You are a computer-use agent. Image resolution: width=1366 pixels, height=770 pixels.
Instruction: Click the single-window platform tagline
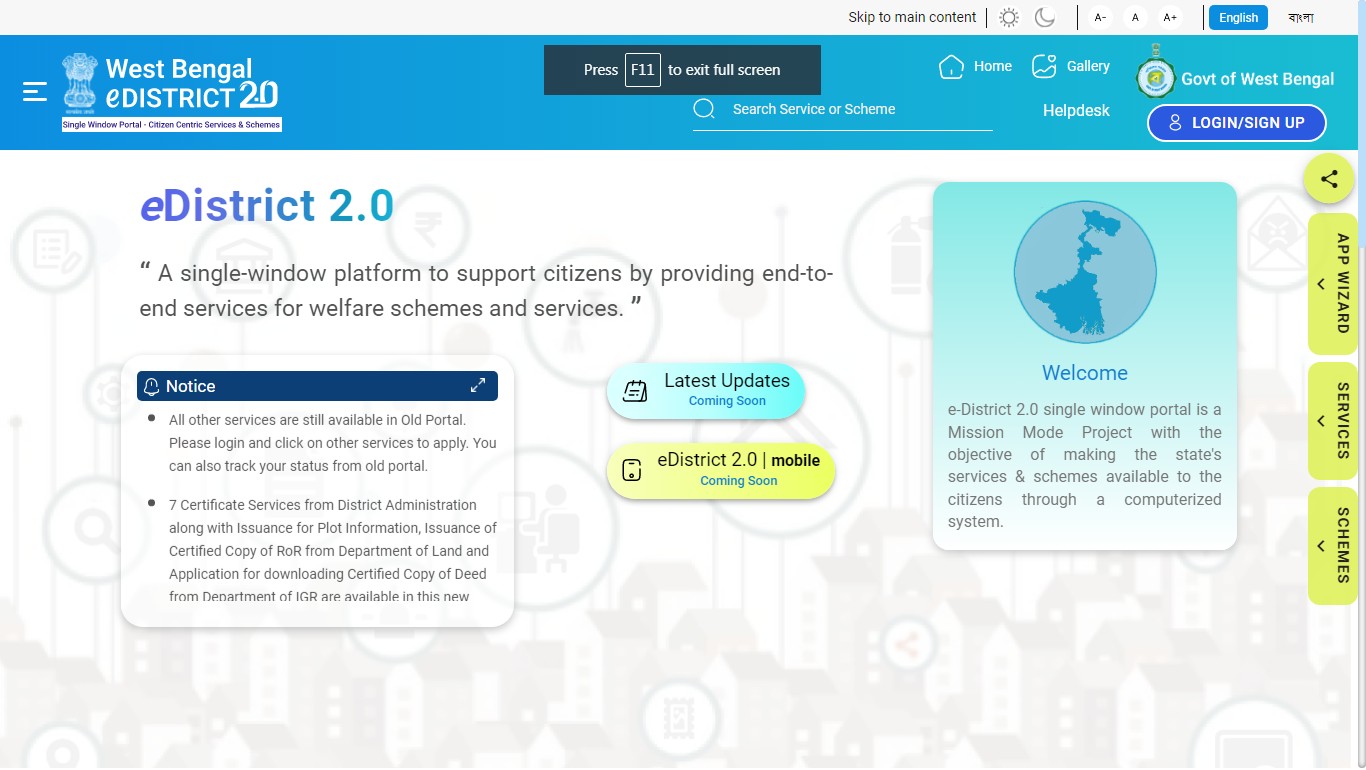[x=486, y=290]
